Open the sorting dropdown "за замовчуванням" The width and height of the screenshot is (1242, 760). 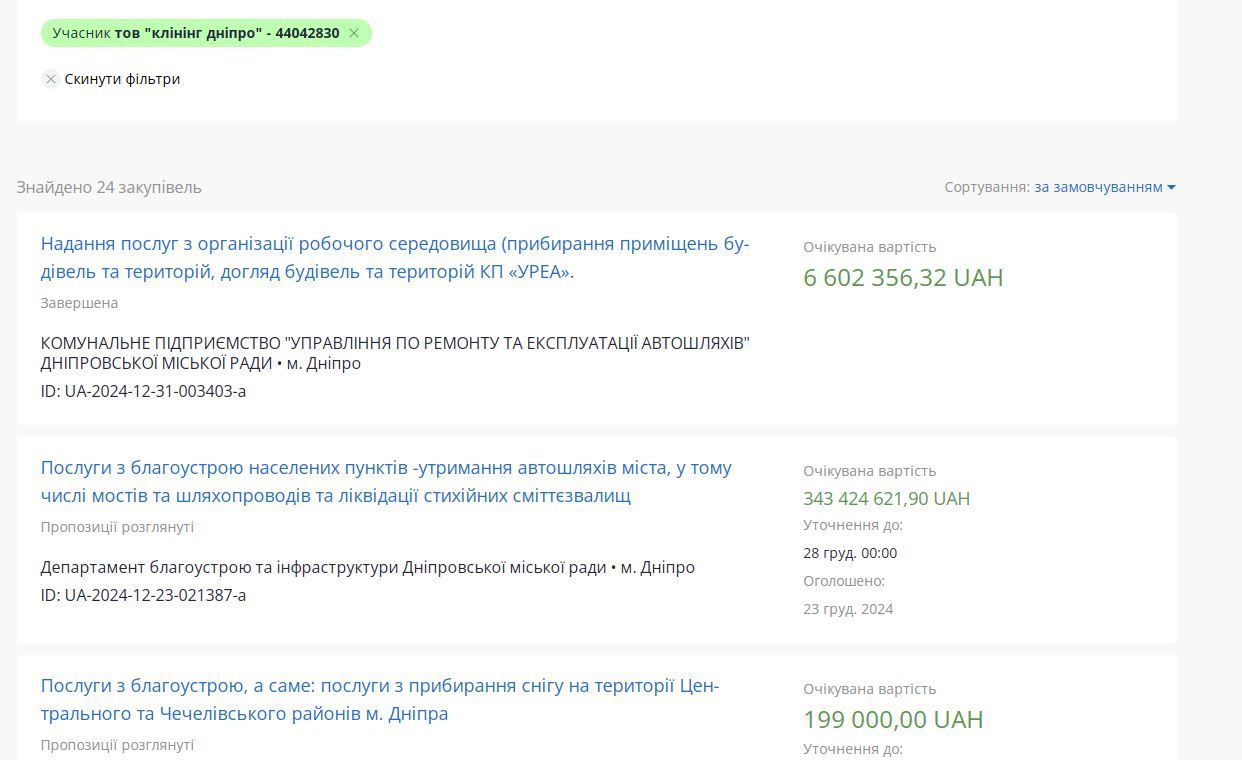coord(1098,187)
